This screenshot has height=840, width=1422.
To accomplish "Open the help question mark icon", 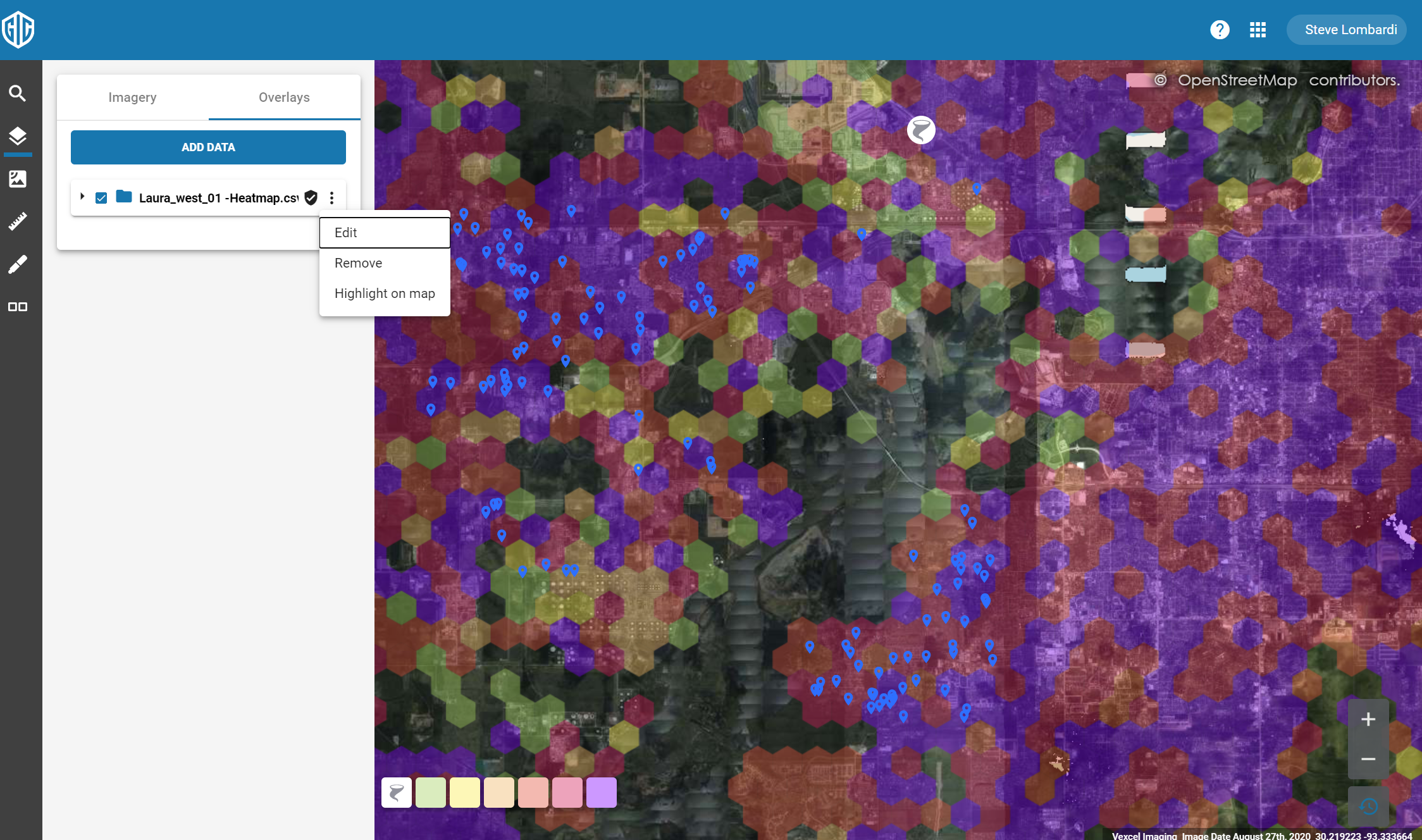I will (x=1220, y=30).
